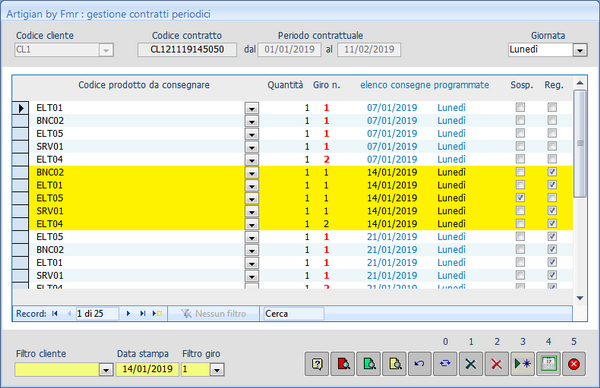The height and width of the screenshot is (388, 600).
Task: Uncheck Sosp. for ELT05 on 14/01/2019
Action: 520,198
